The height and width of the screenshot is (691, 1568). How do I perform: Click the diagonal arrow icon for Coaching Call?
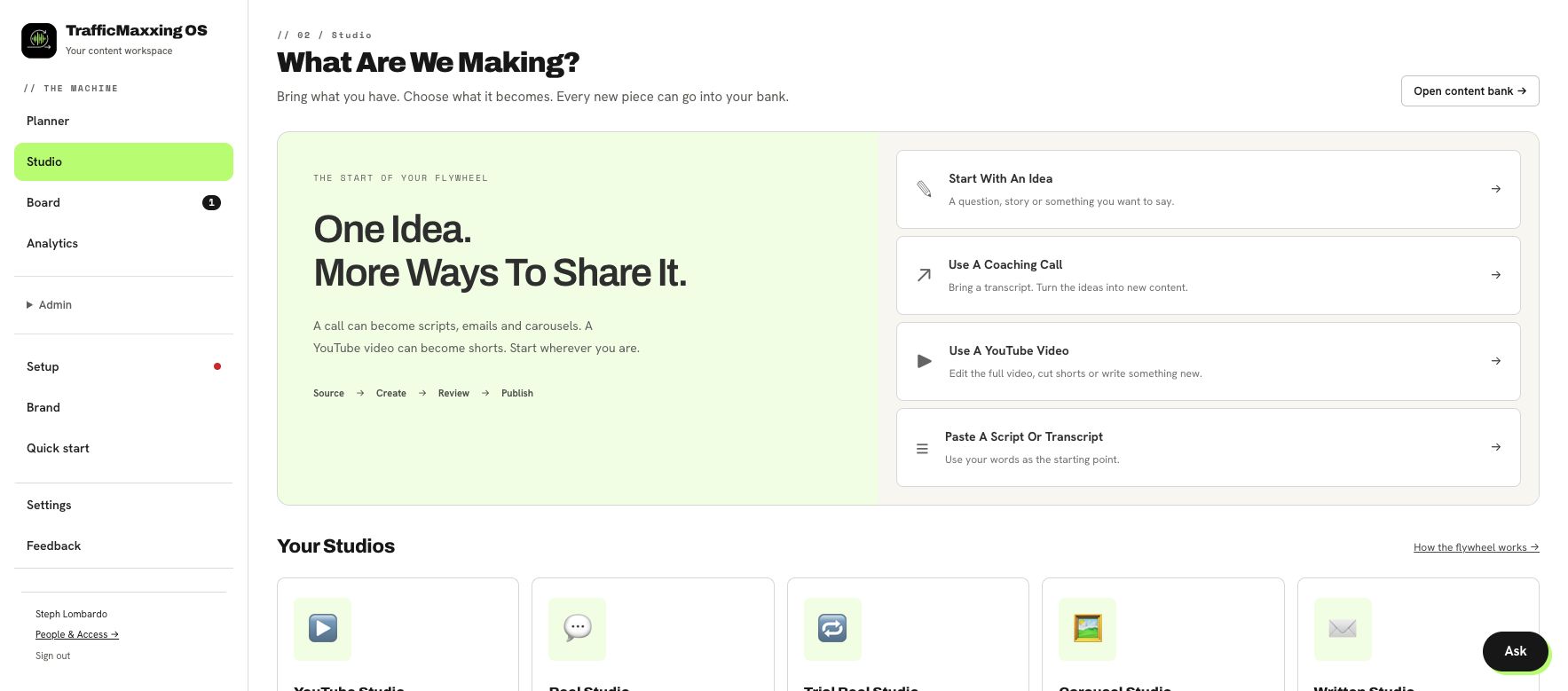[x=924, y=275]
